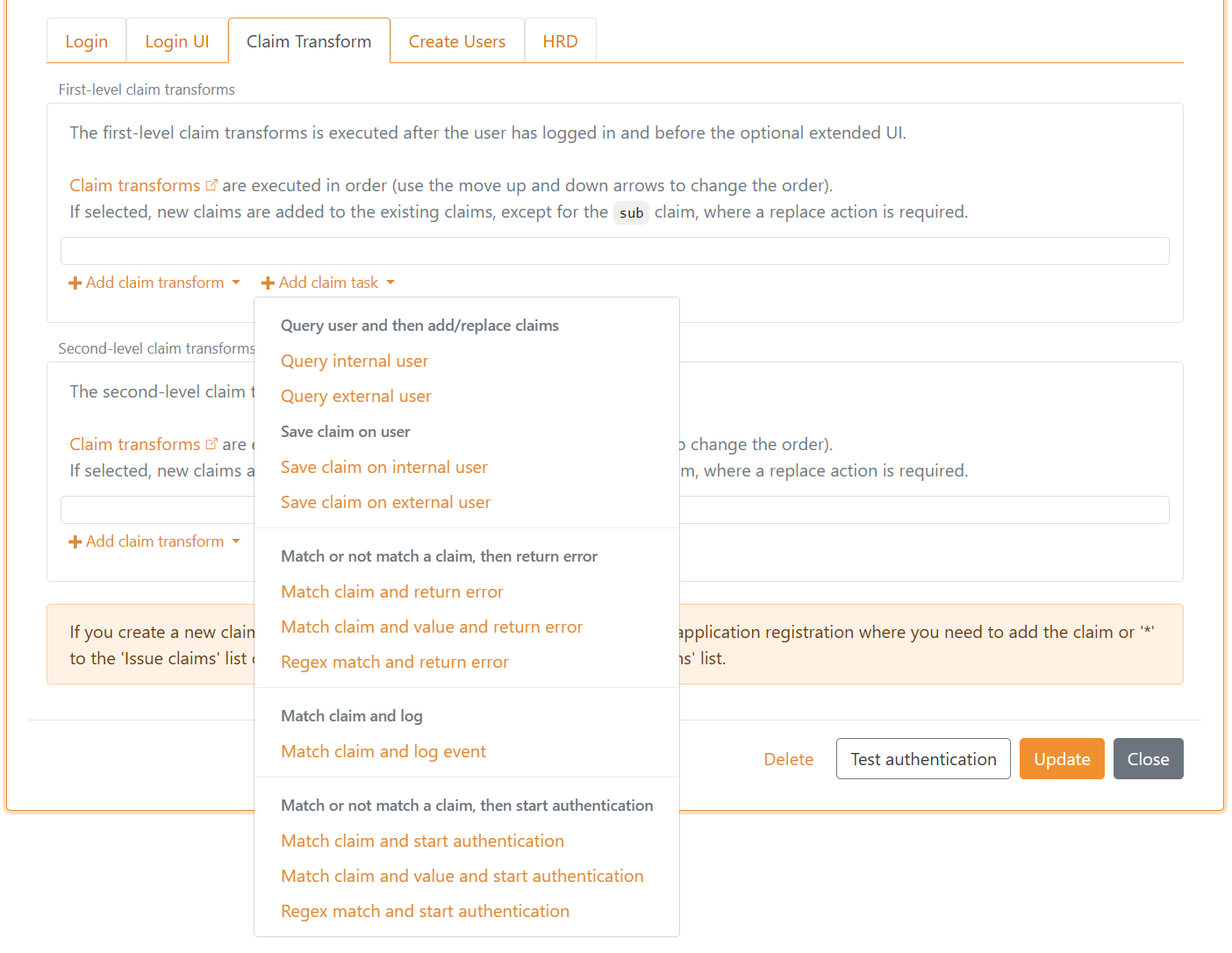Select Query internal user from the menu
The height and width of the screenshot is (953, 1232).
click(355, 361)
